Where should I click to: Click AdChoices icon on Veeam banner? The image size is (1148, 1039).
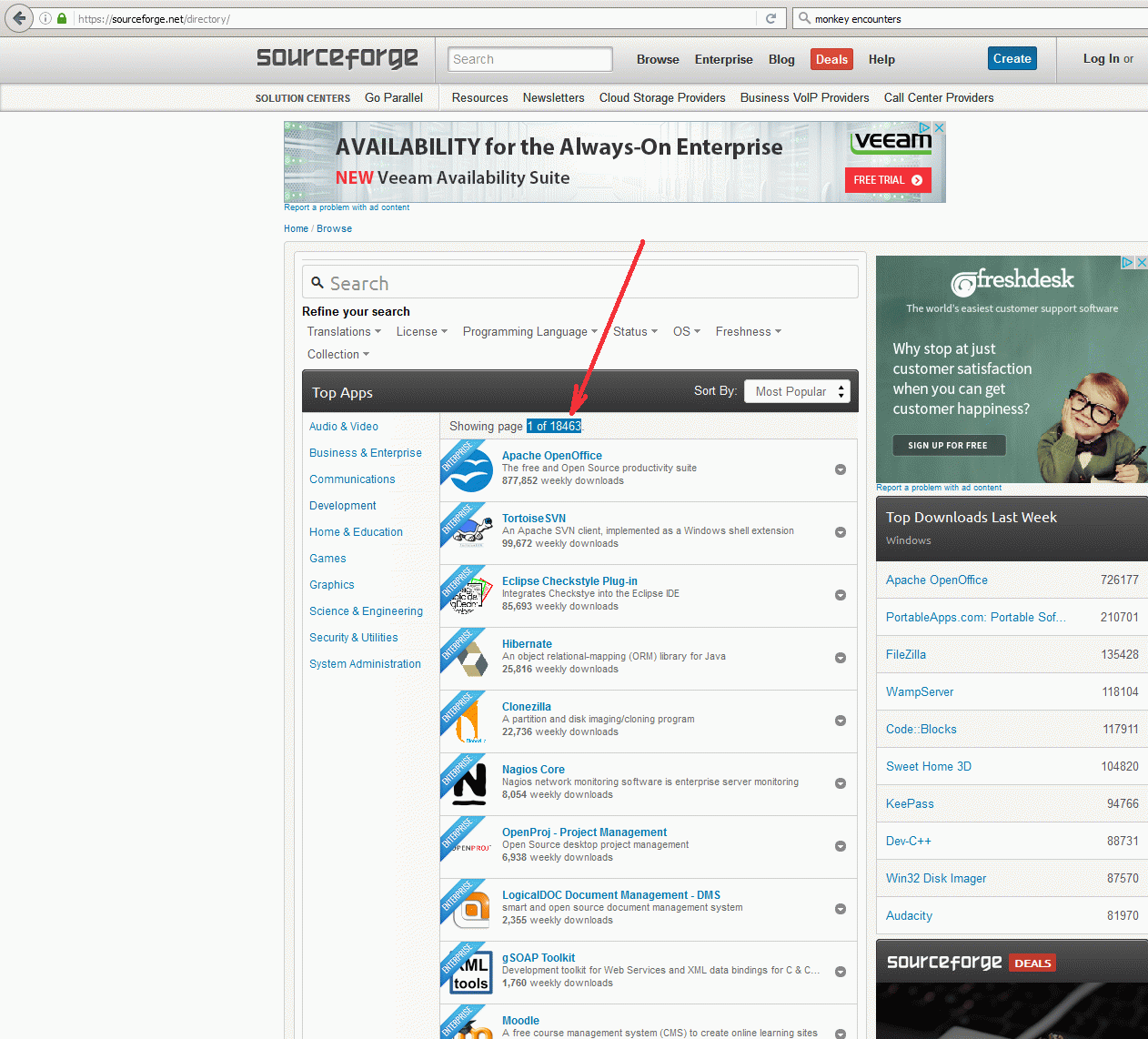coord(925,128)
